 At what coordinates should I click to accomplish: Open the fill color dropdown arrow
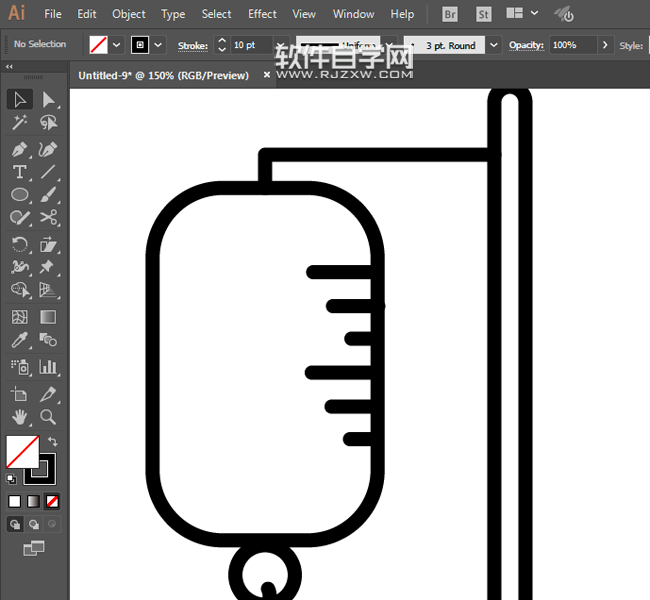[116, 45]
